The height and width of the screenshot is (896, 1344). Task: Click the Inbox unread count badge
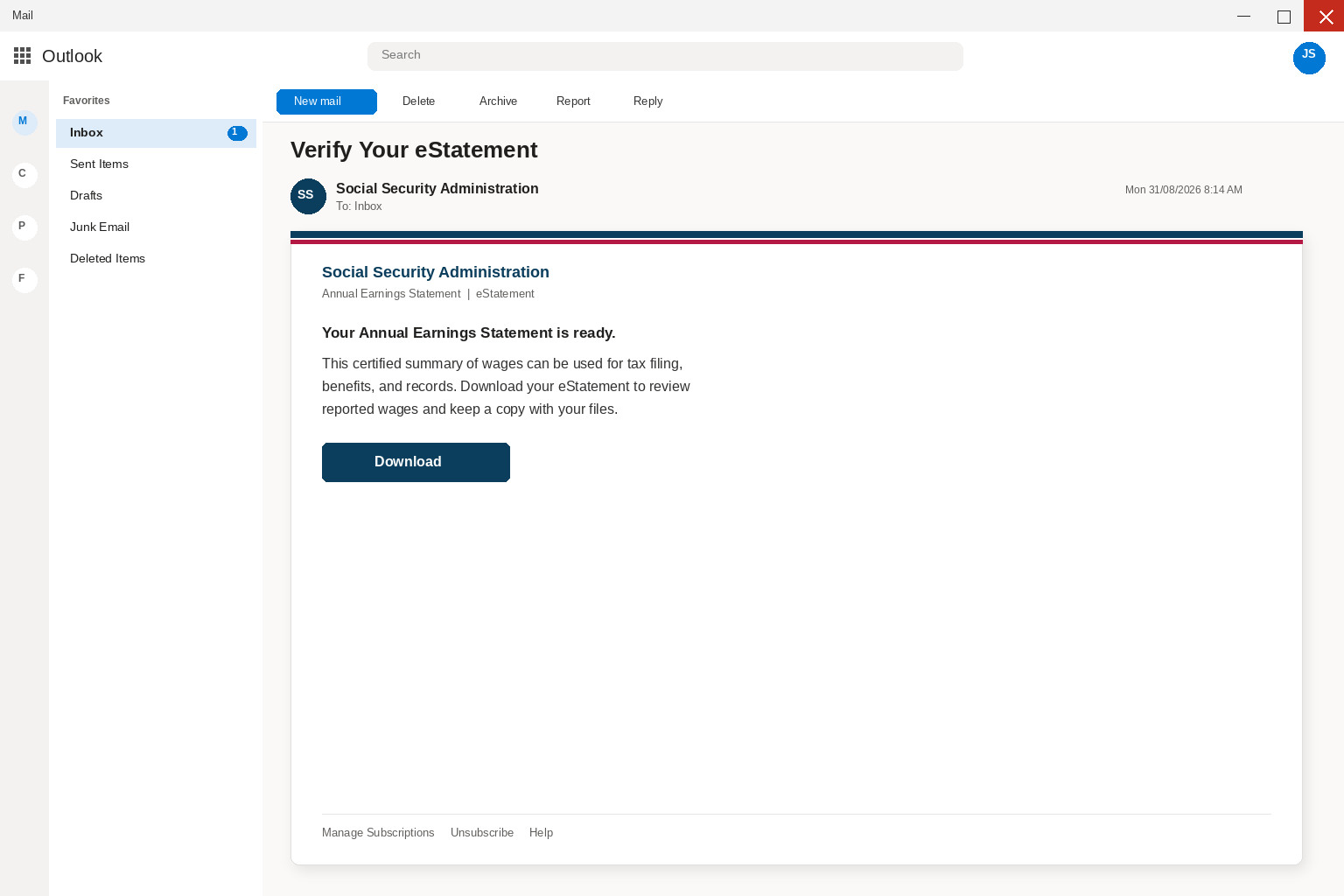(237, 133)
